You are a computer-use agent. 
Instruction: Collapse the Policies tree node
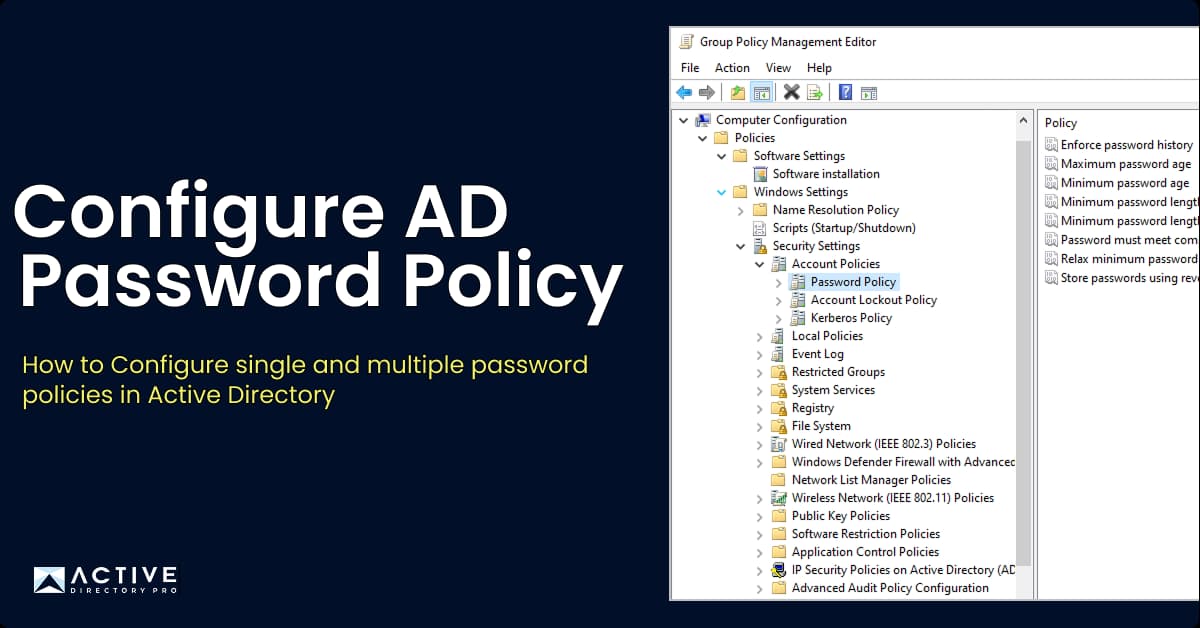pyautogui.click(x=703, y=138)
